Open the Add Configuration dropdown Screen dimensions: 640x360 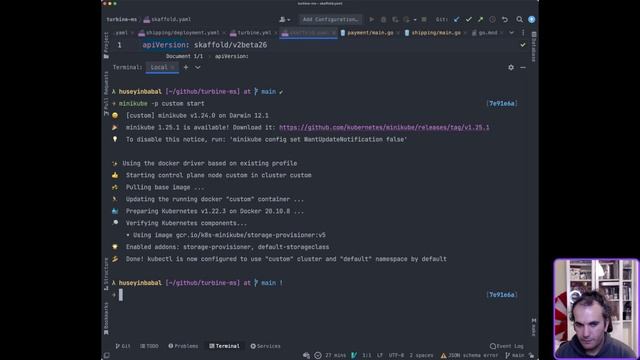(330, 19)
